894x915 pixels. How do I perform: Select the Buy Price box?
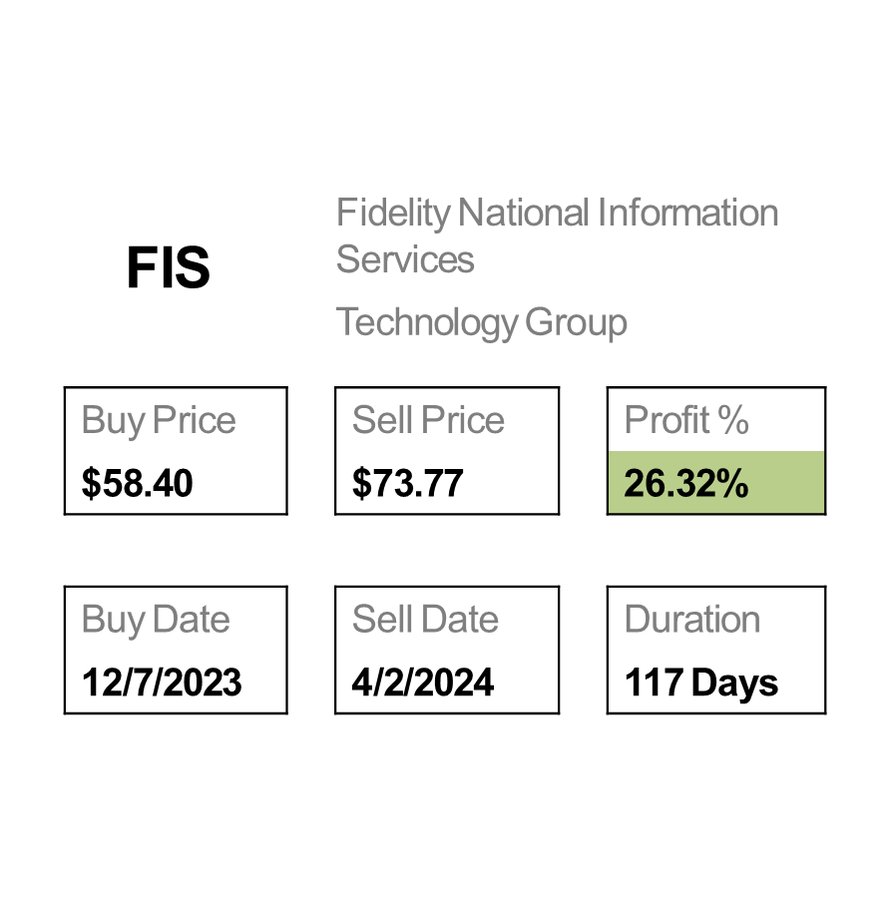click(175, 451)
